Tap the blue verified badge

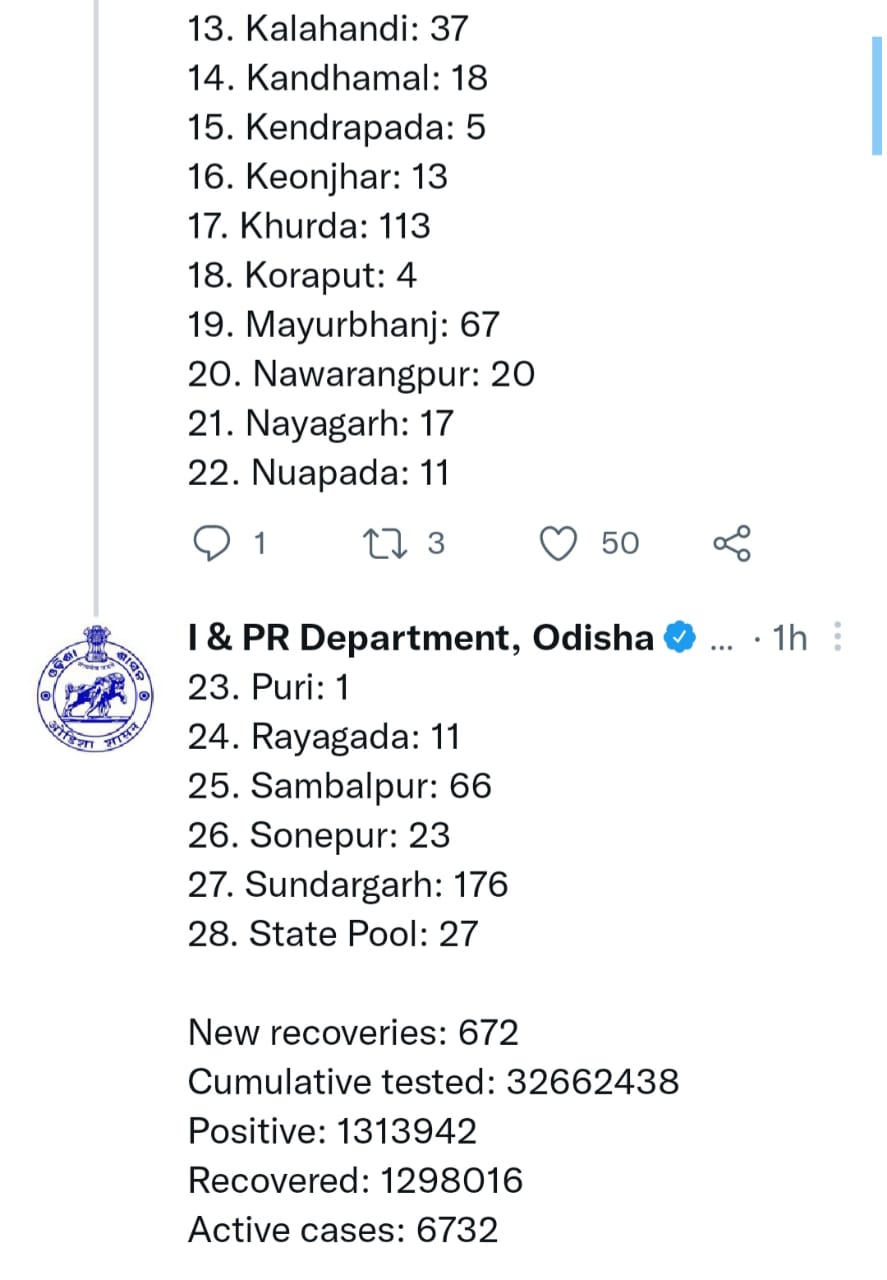[680, 637]
